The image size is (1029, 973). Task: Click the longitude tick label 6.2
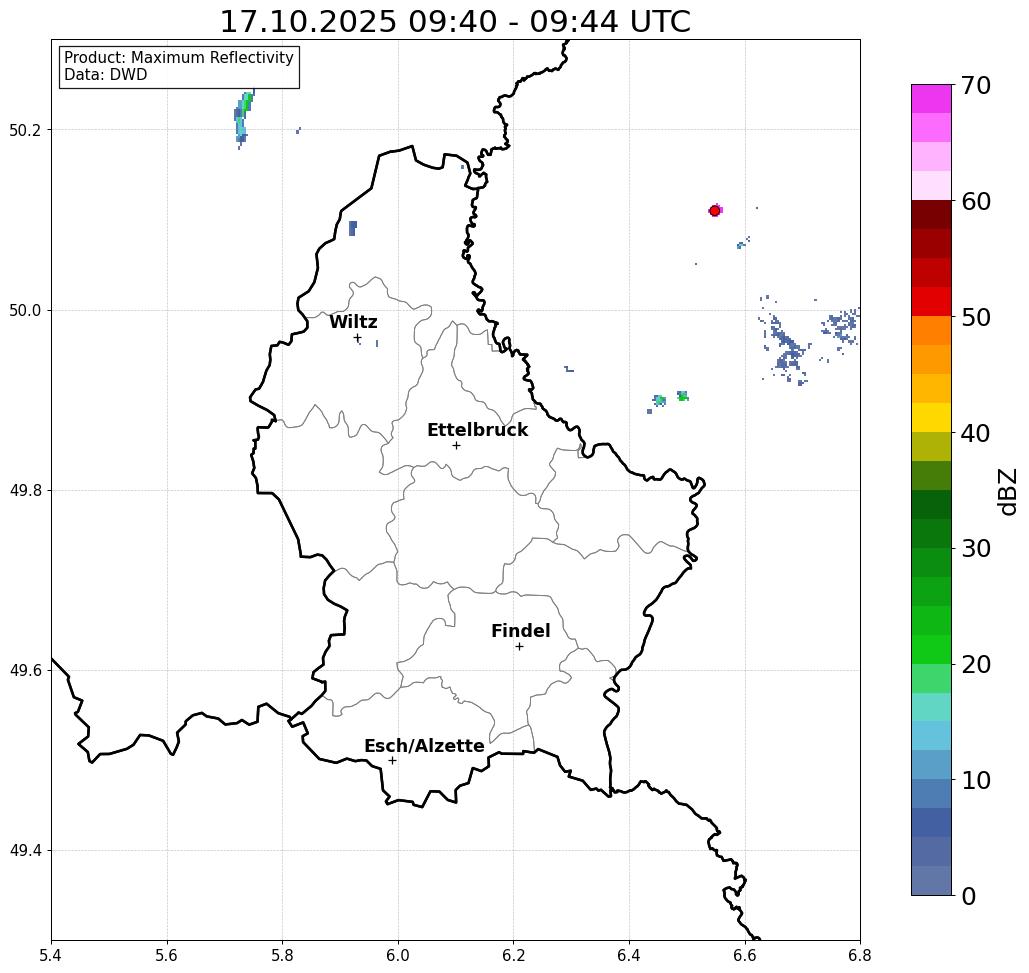514,955
